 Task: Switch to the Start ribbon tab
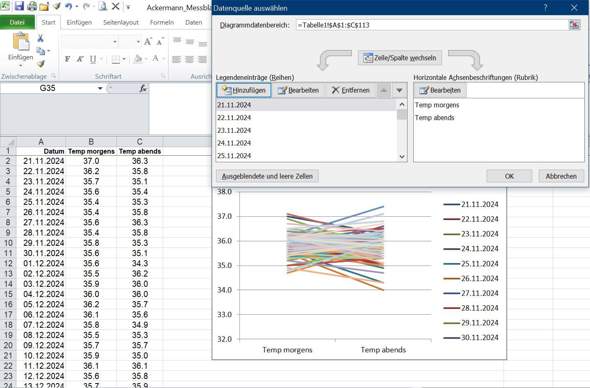pyautogui.click(x=48, y=23)
